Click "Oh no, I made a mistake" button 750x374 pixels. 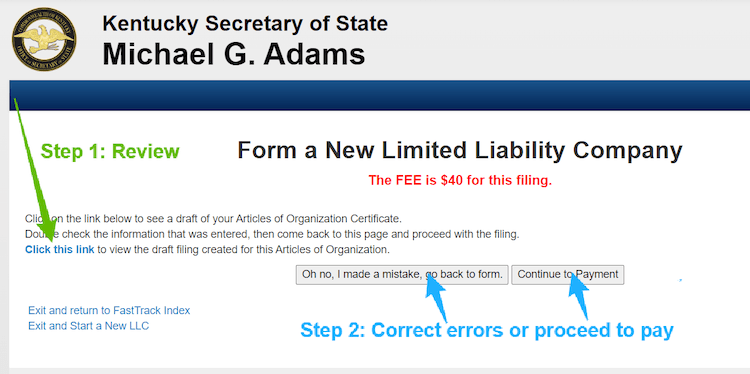402,275
